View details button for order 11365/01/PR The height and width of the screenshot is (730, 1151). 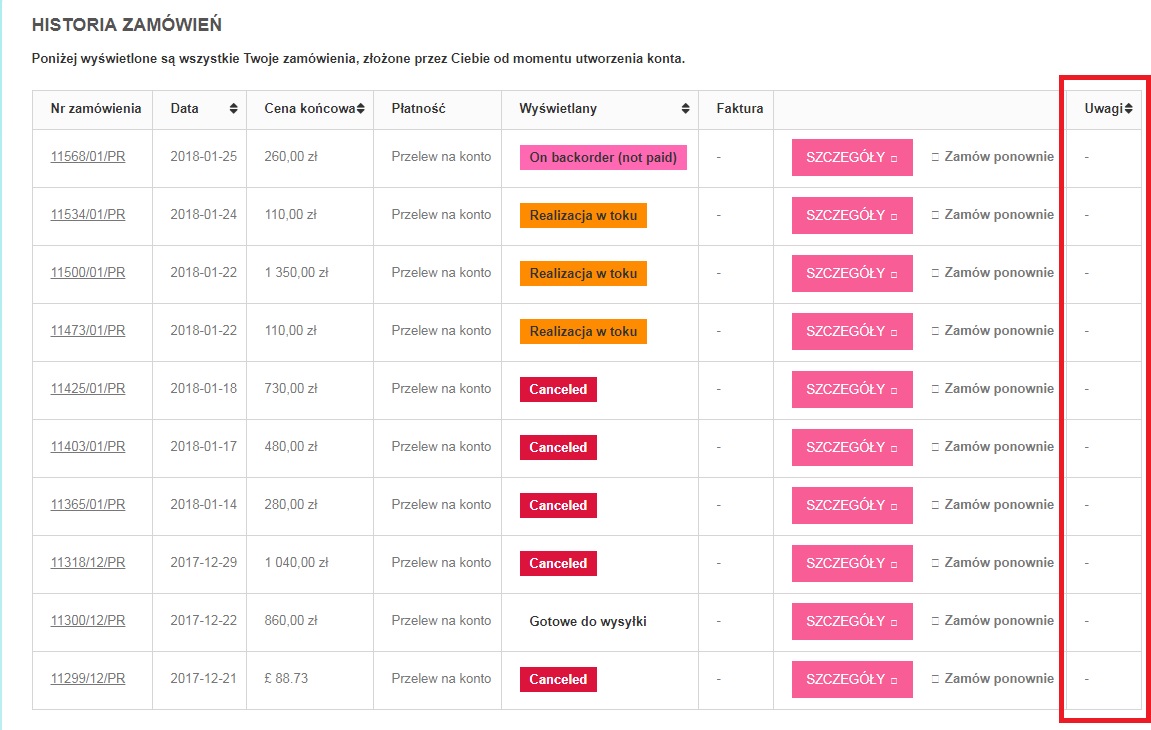click(x=852, y=505)
